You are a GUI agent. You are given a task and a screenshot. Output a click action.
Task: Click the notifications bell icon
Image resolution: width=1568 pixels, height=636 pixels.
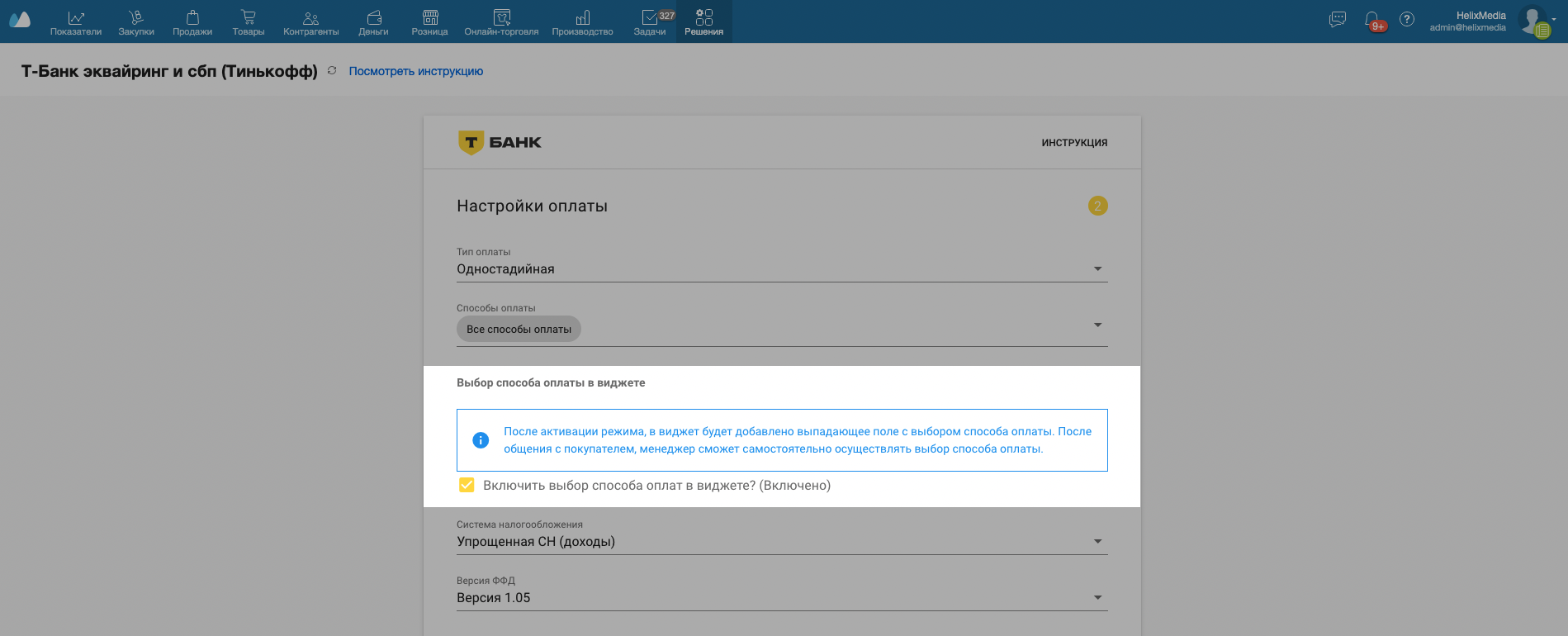[x=1372, y=20]
